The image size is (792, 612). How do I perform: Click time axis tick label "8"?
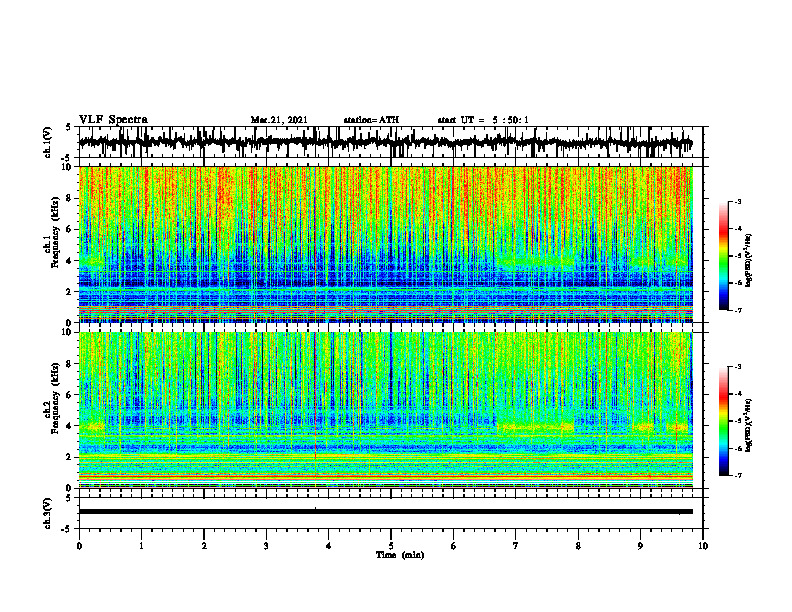578,546
